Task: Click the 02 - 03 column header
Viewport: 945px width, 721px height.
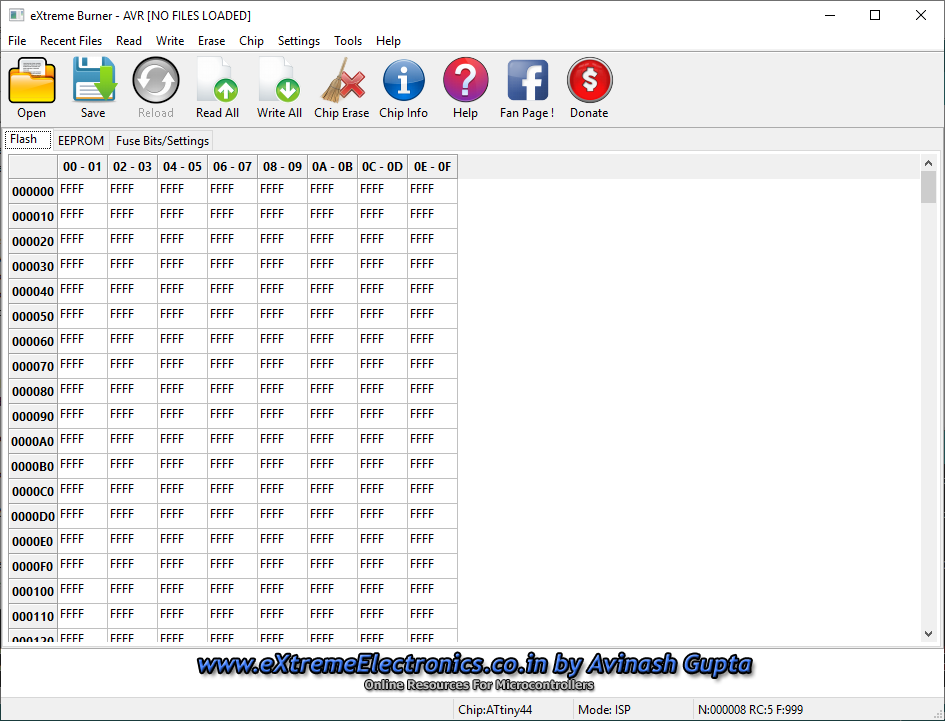Action: point(133,167)
